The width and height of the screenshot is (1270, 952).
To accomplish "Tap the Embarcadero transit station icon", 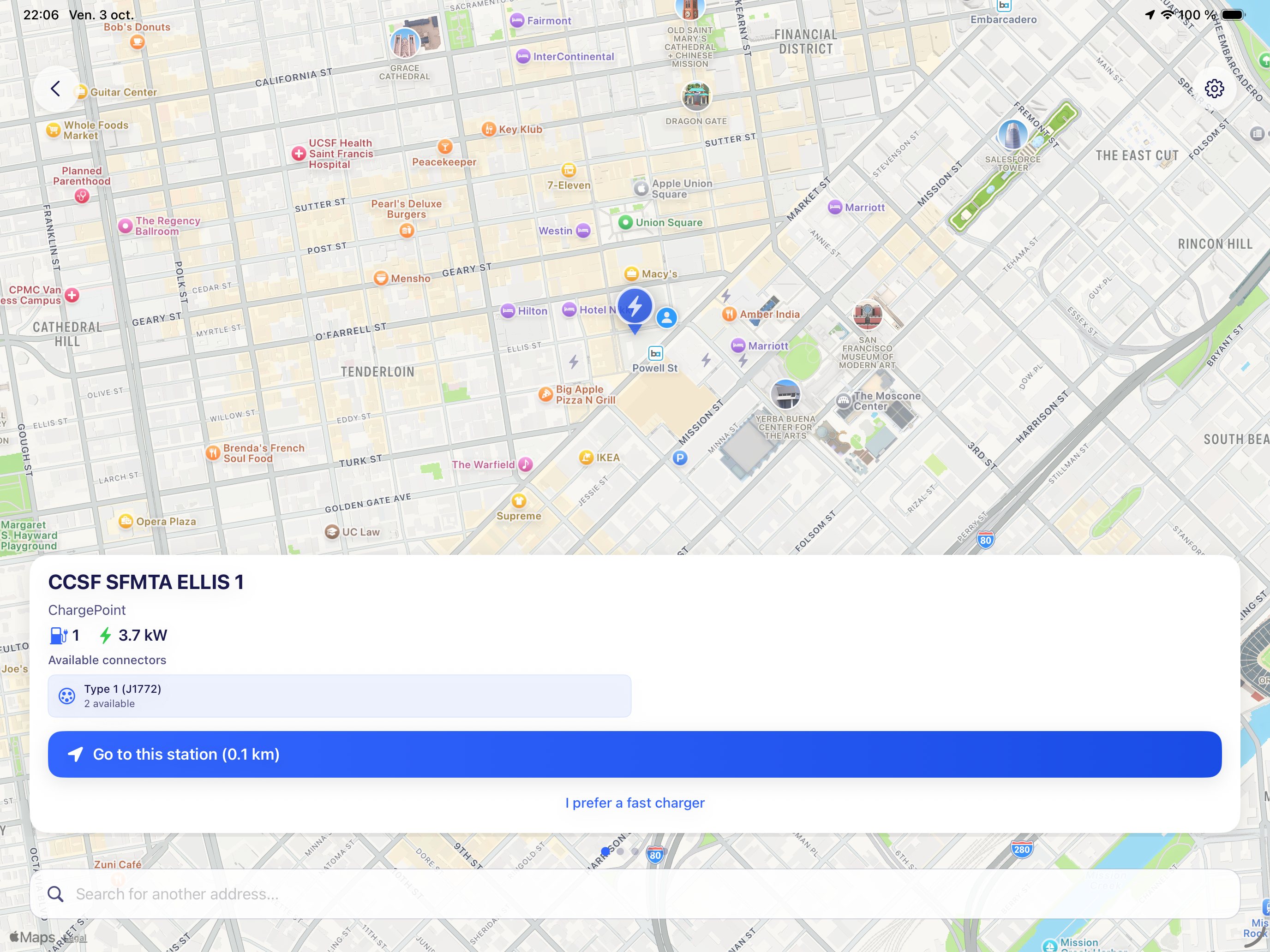I will (x=1004, y=6).
